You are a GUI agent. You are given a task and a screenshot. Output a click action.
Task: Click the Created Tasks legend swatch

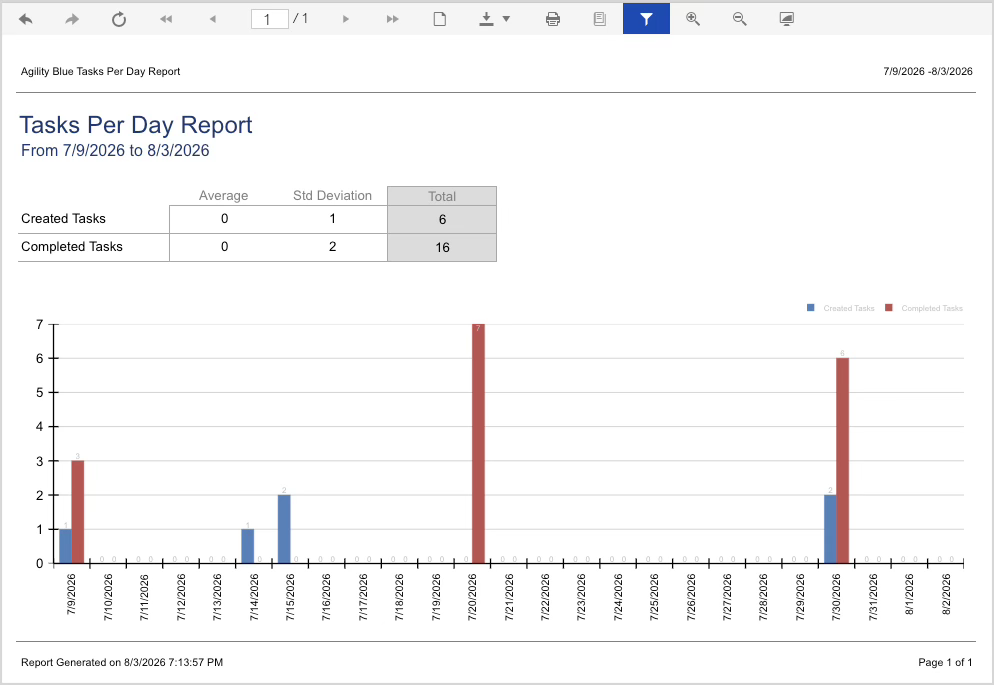coord(810,308)
